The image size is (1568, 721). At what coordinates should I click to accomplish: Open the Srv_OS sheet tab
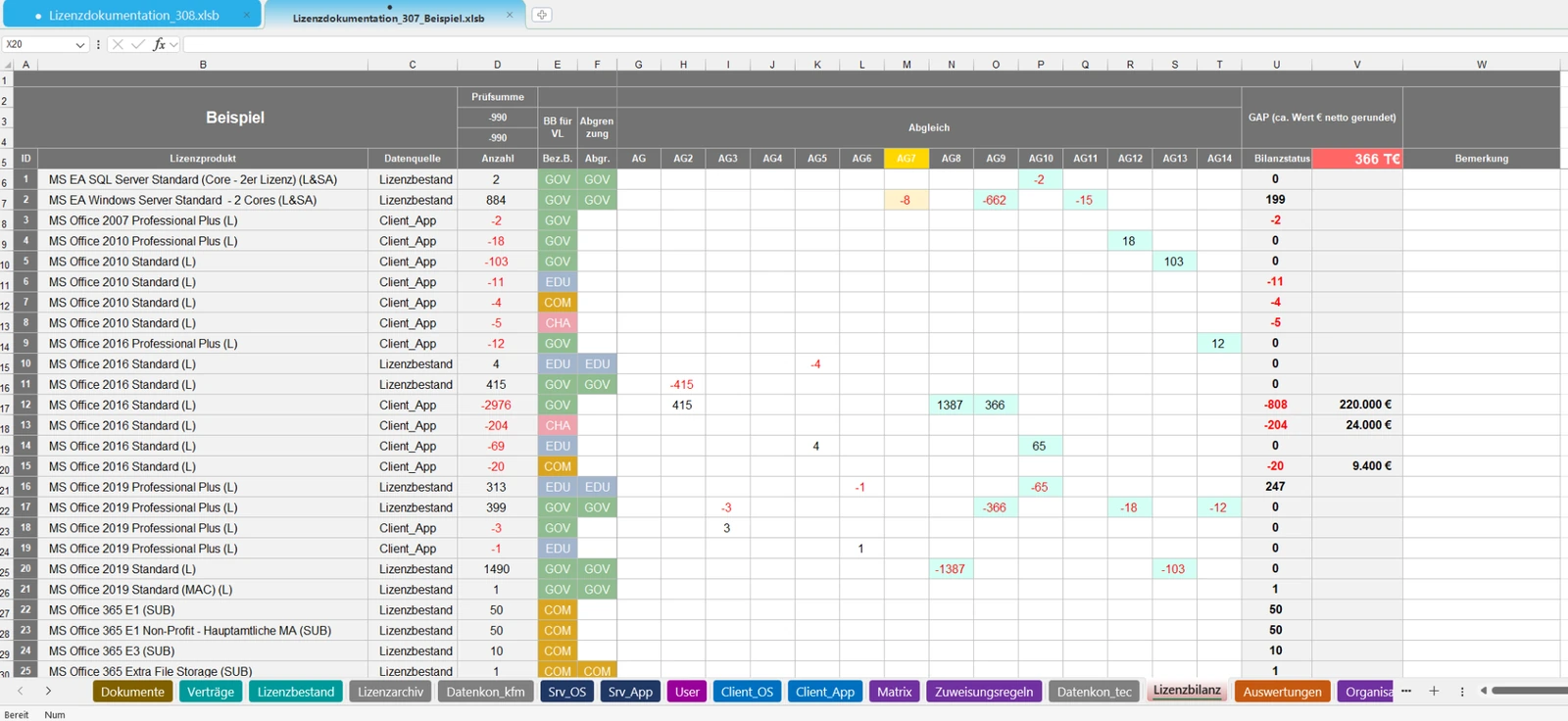[x=567, y=692]
